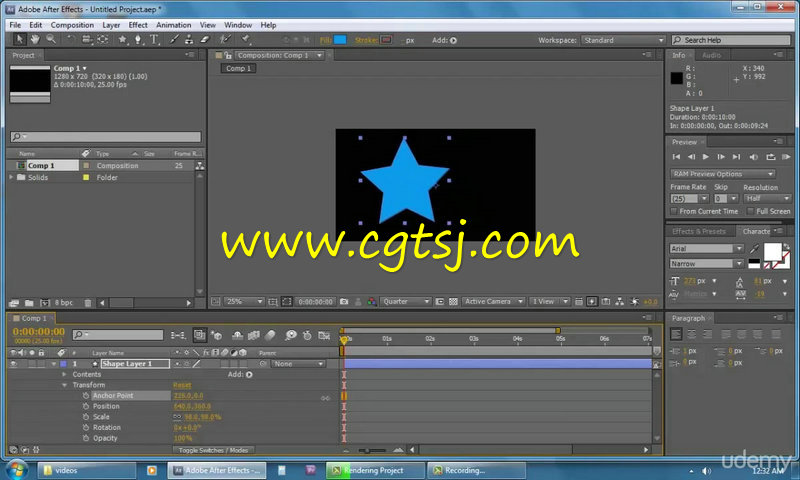Viewport: 800px width, 480px height.
Task: Click the Fill color swatch in toolbar
Action: [340, 40]
